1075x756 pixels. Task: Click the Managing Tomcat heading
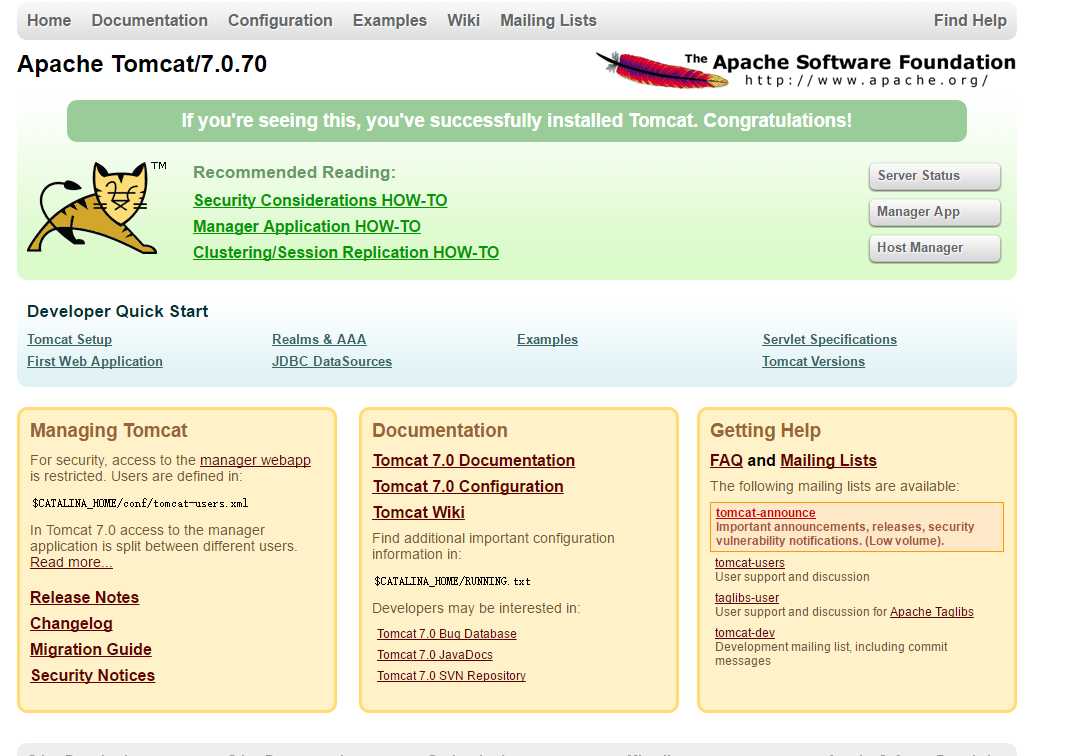(108, 430)
